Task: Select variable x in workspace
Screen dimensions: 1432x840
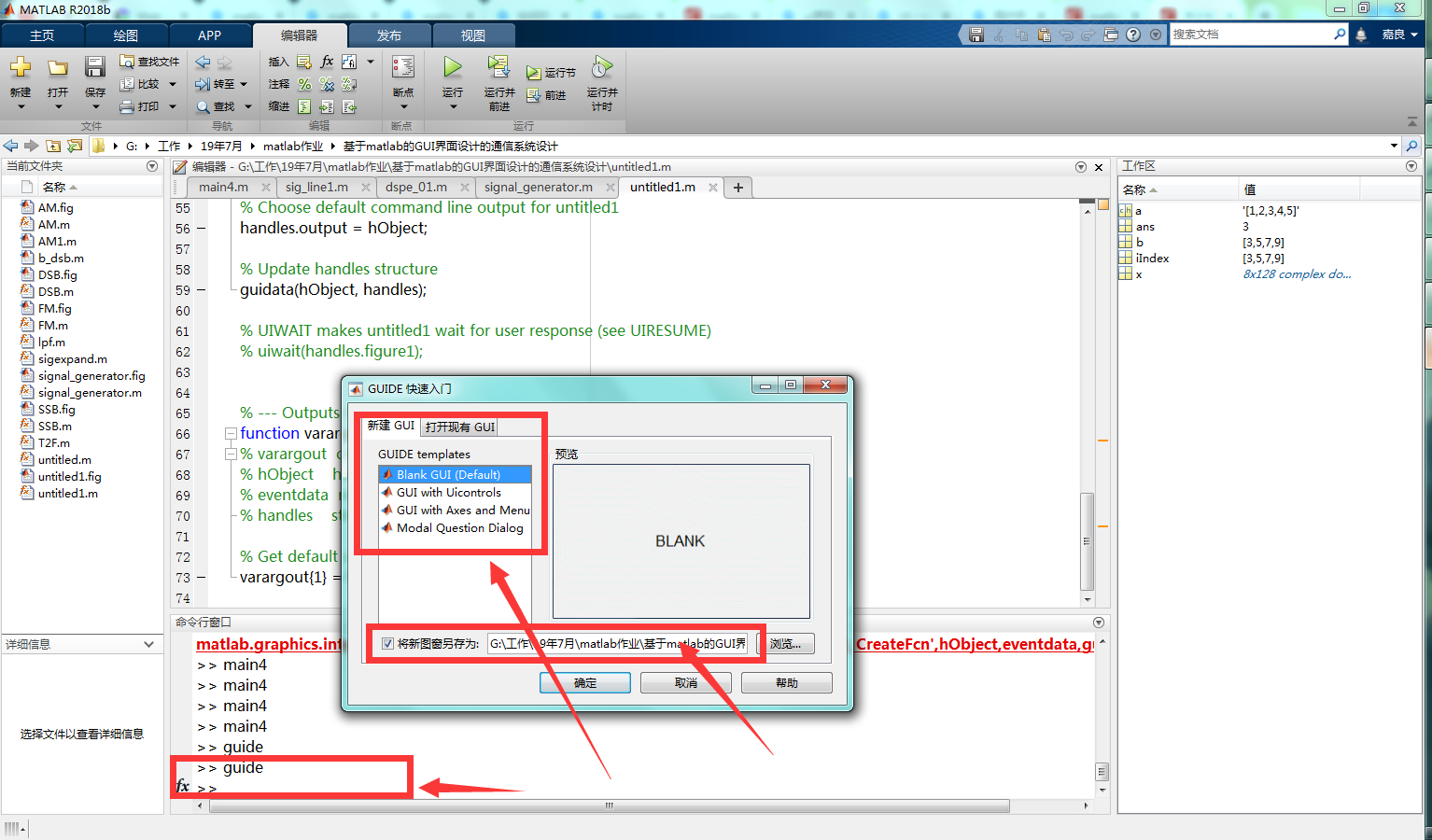Action: tap(1139, 274)
